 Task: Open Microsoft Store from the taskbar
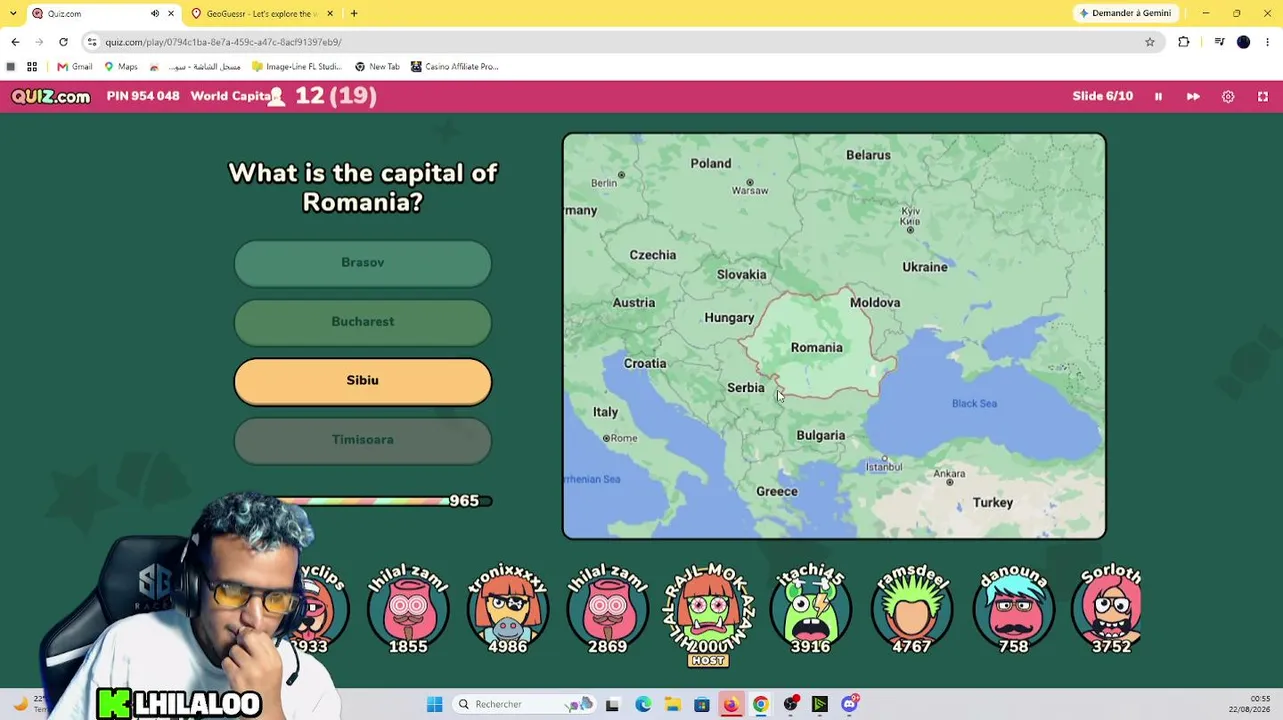tap(702, 705)
